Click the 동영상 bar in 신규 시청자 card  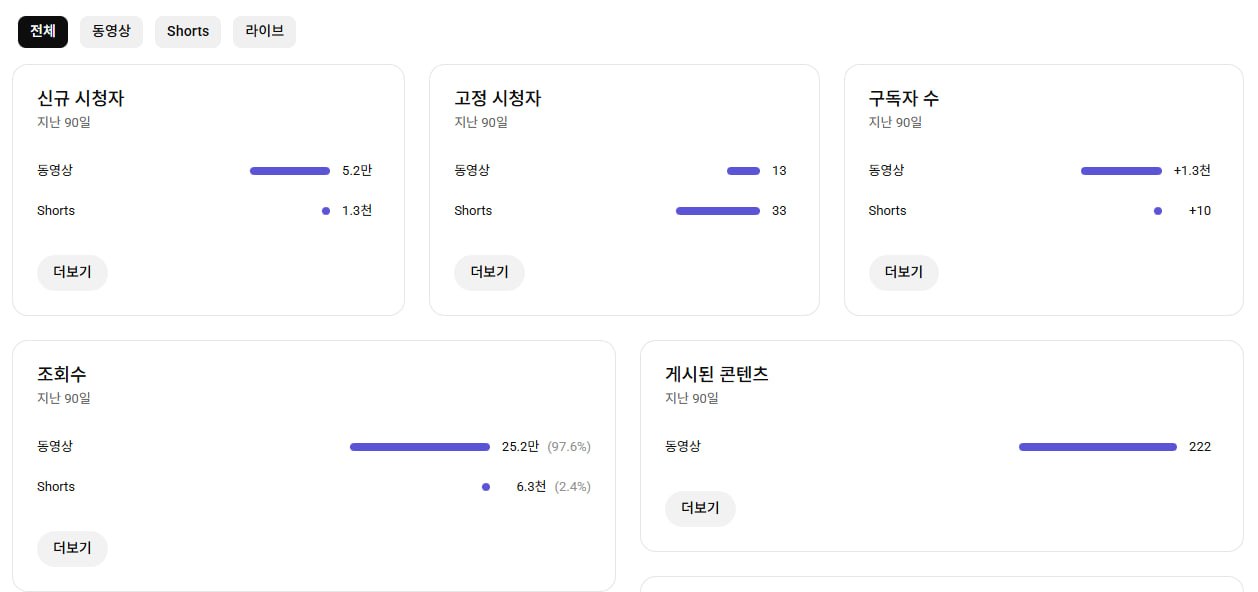[x=290, y=171]
